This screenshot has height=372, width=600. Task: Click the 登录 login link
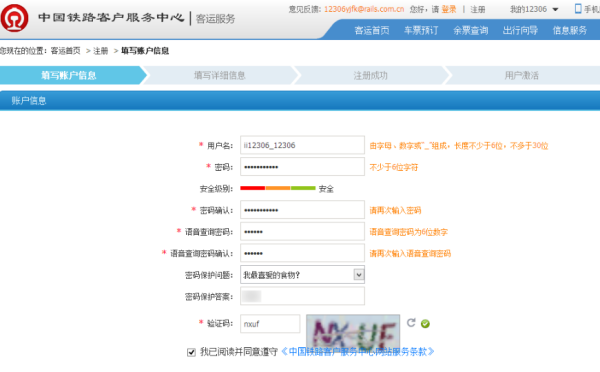[449, 9]
